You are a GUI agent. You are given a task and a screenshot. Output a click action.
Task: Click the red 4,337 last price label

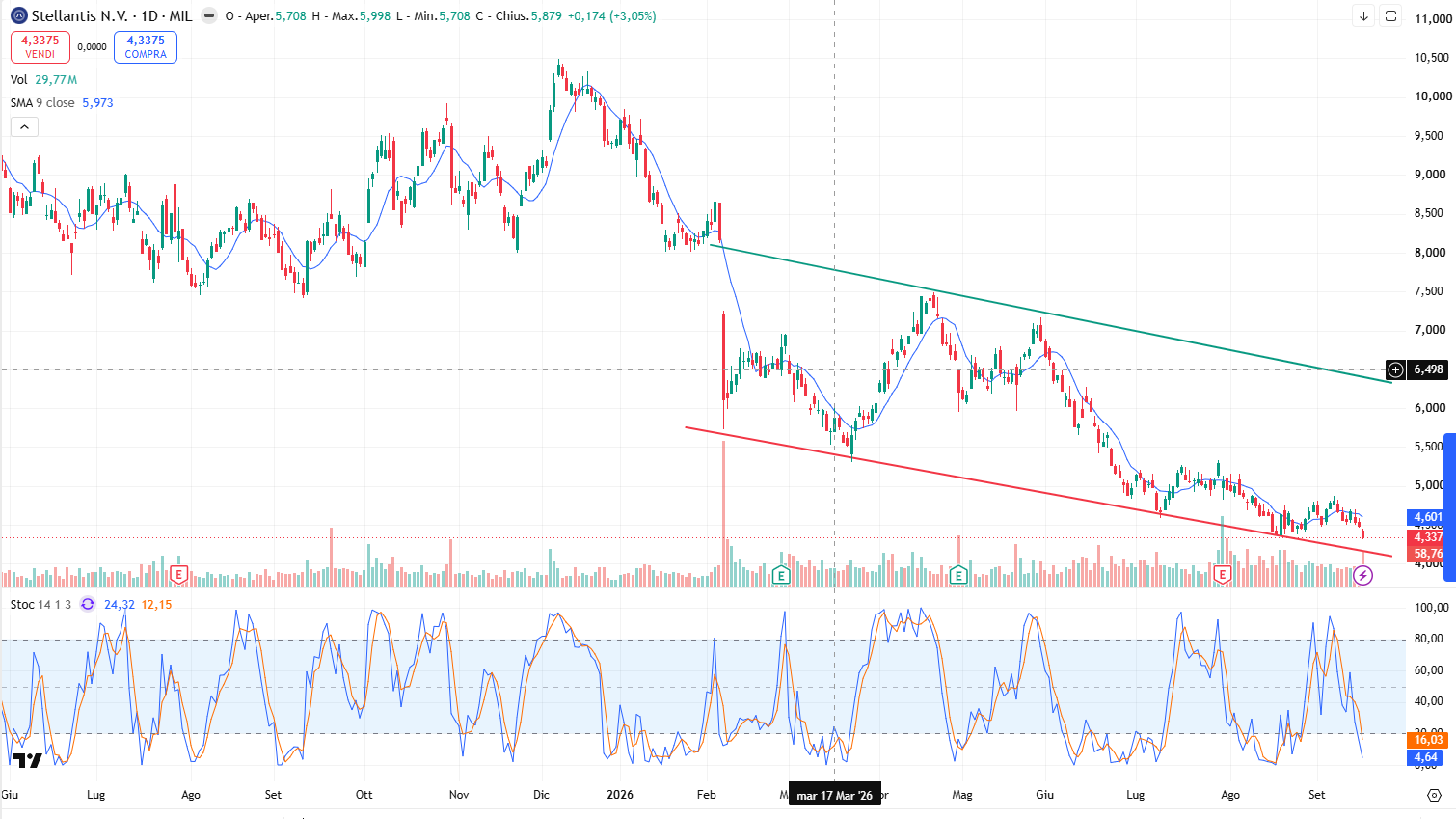[x=1428, y=537]
